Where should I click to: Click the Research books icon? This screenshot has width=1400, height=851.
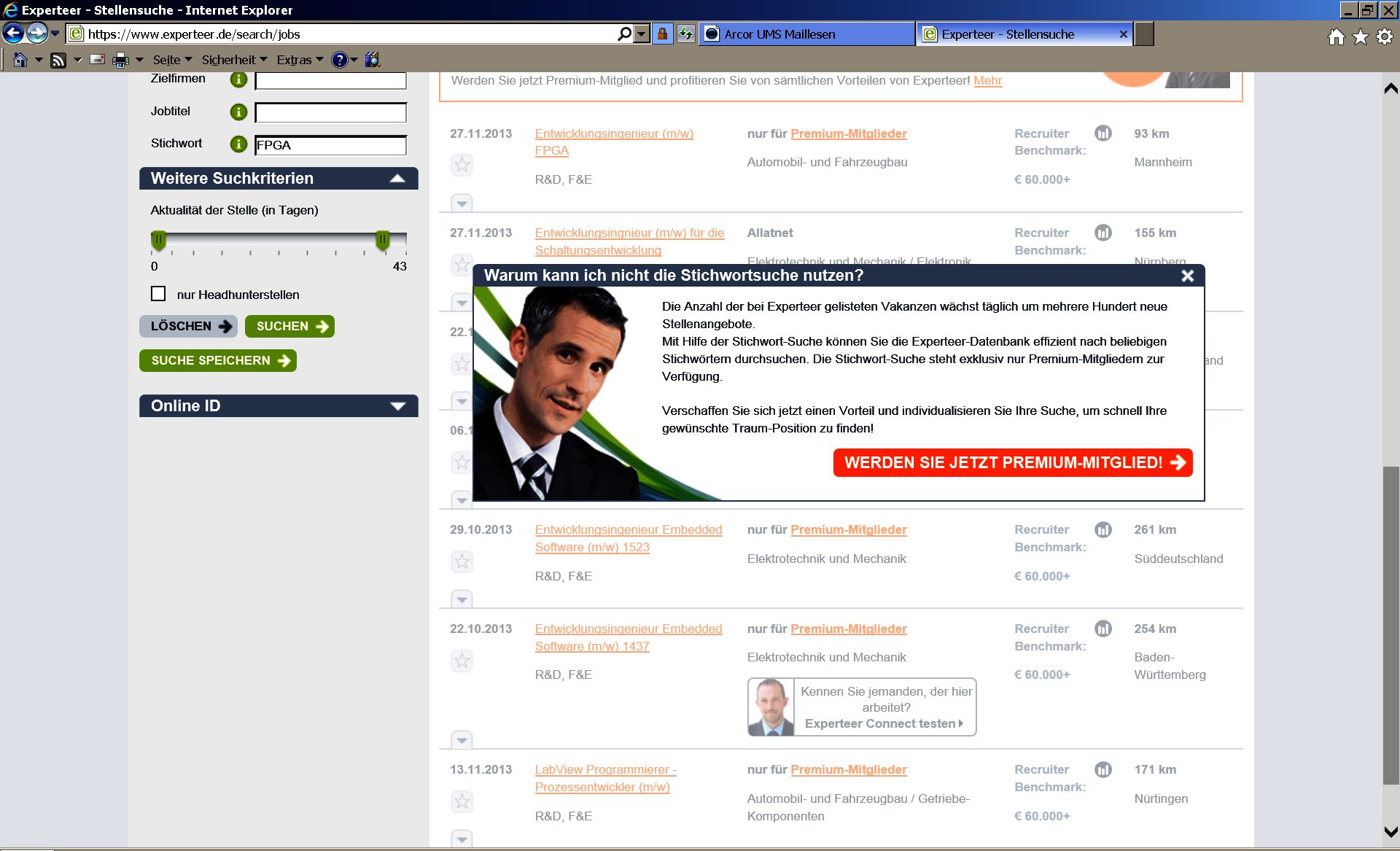pyautogui.click(x=373, y=60)
